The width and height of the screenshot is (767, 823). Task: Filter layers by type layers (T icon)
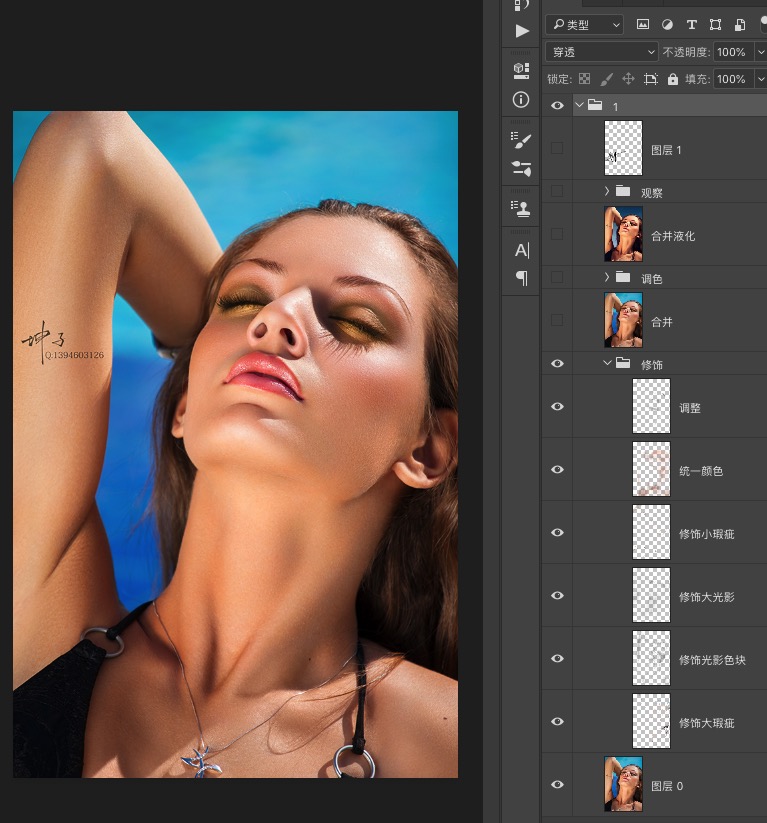(691, 24)
